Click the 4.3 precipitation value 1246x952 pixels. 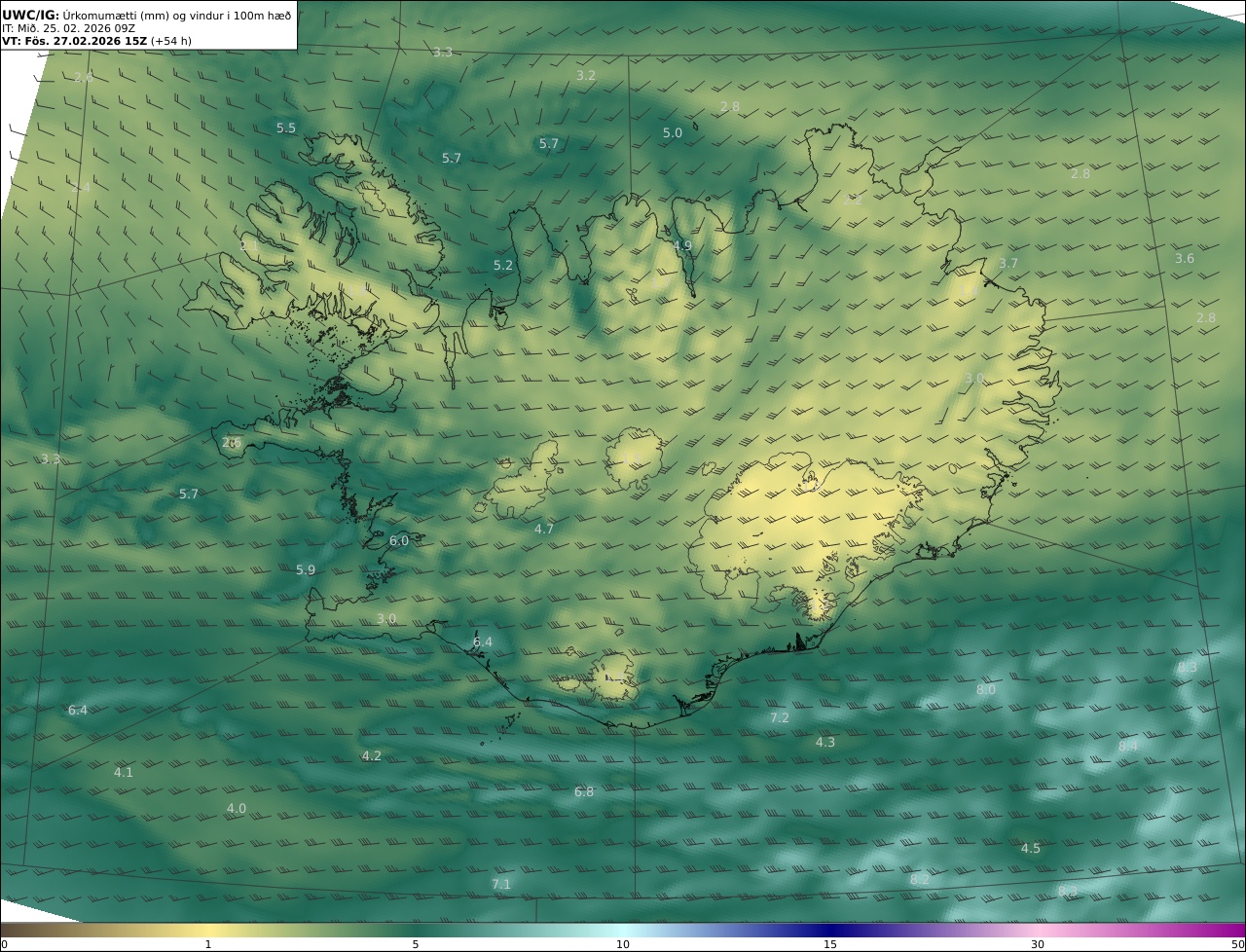(825, 742)
